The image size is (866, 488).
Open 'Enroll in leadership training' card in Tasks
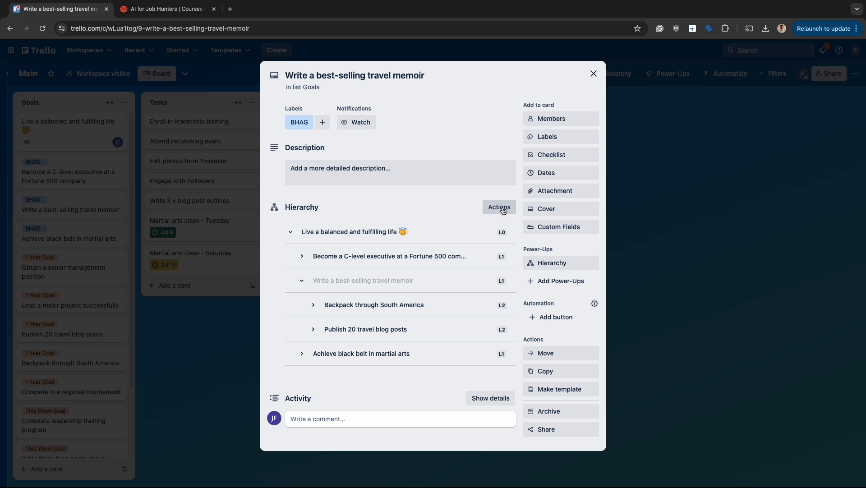pyautogui.click(x=200, y=121)
